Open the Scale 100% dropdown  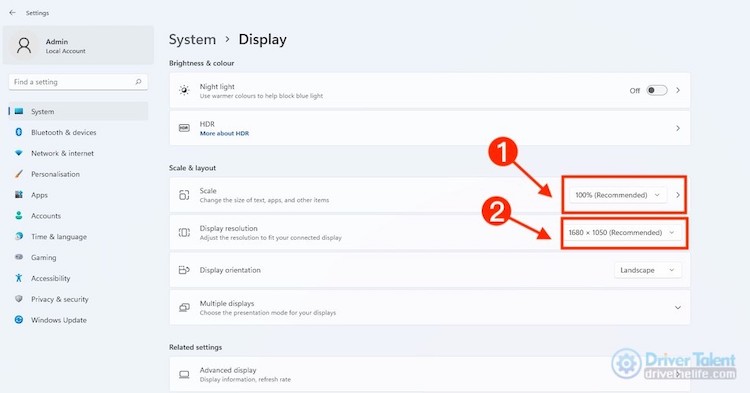pyautogui.click(x=618, y=195)
